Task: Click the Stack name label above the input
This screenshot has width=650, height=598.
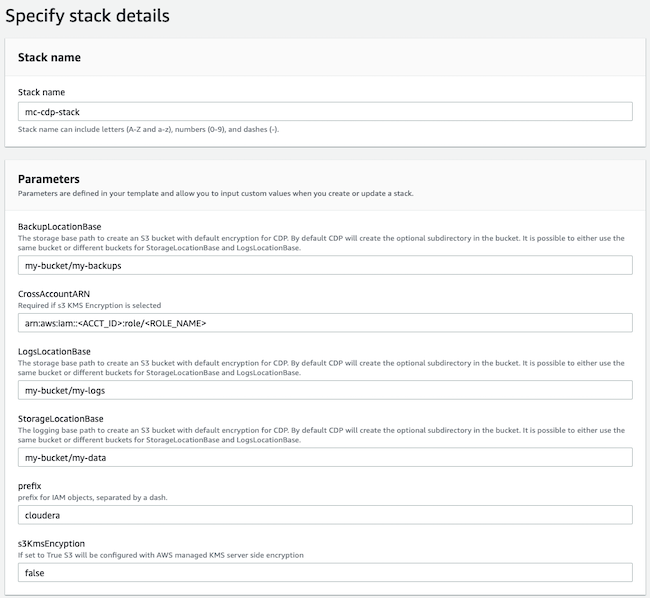Action: 42,92
